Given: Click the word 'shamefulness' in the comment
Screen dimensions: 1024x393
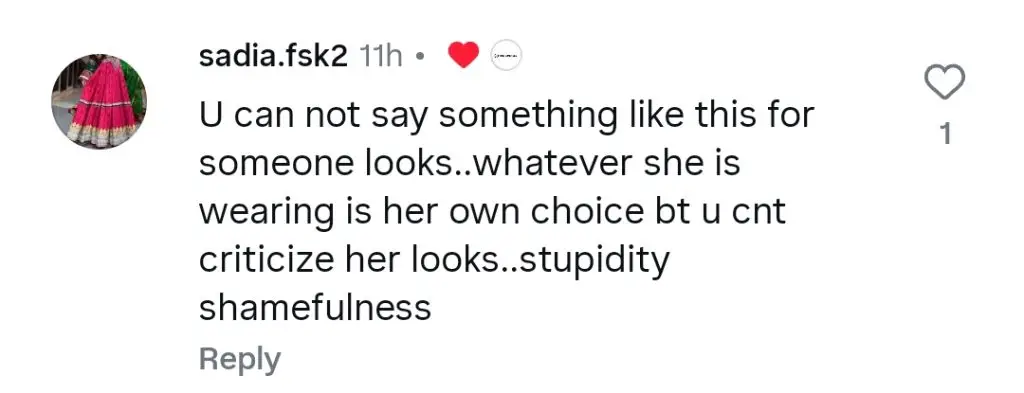Looking at the screenshot, I should point(315,308).
